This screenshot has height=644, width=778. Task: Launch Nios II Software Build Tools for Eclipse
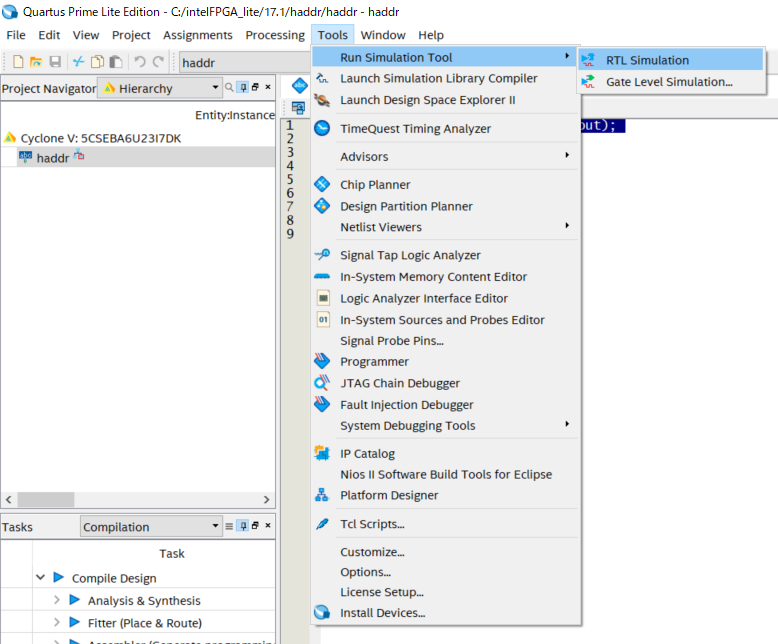(445, 474)
